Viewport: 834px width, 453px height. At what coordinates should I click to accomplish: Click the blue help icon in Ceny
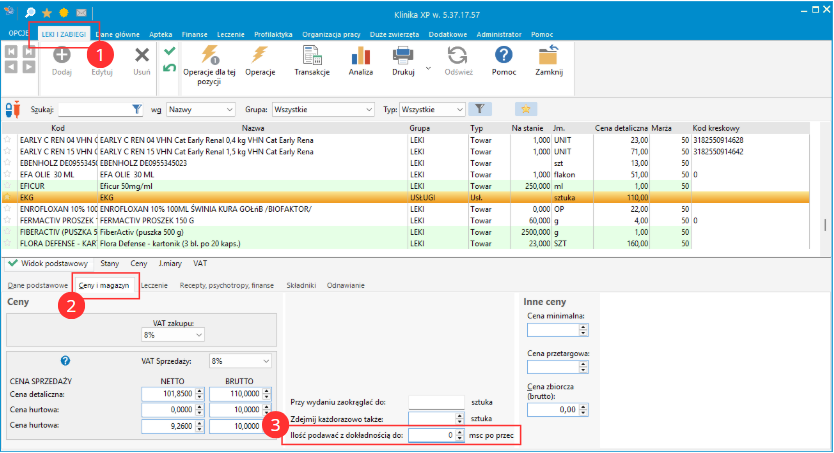(65, 360)
